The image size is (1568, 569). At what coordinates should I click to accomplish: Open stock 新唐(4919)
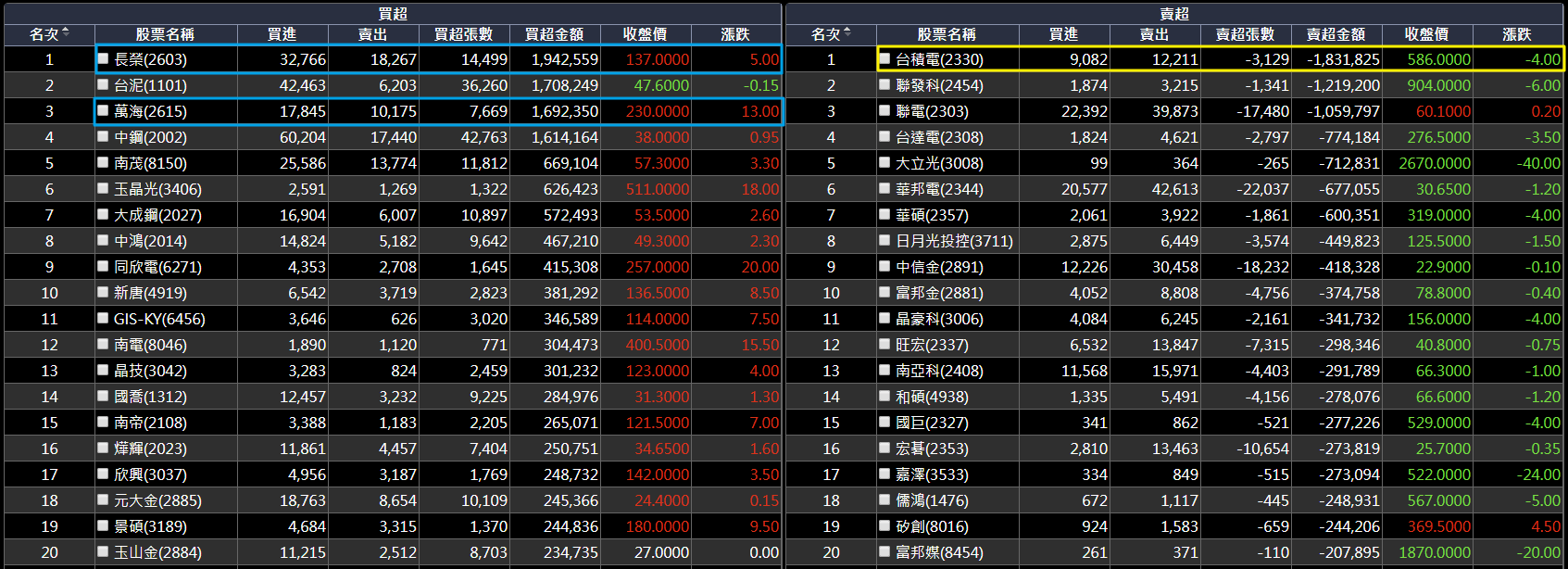pyautogui.click(x=150, y=293)
